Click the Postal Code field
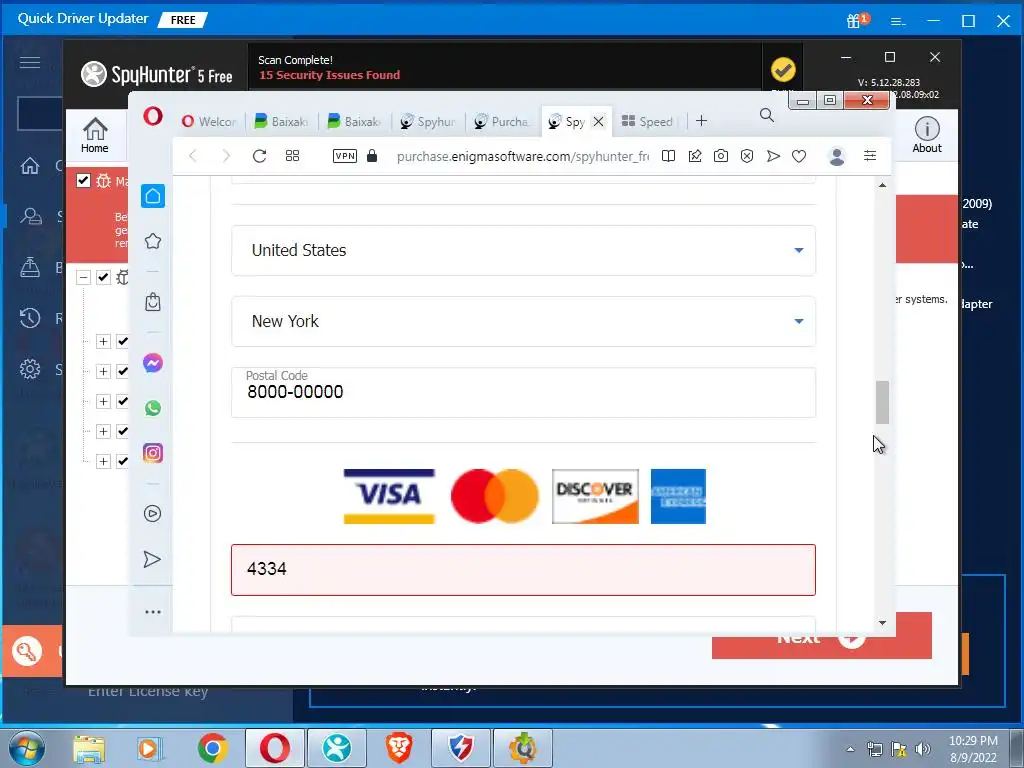This screenshot has width=1024, height=768. tap(523, 392)
